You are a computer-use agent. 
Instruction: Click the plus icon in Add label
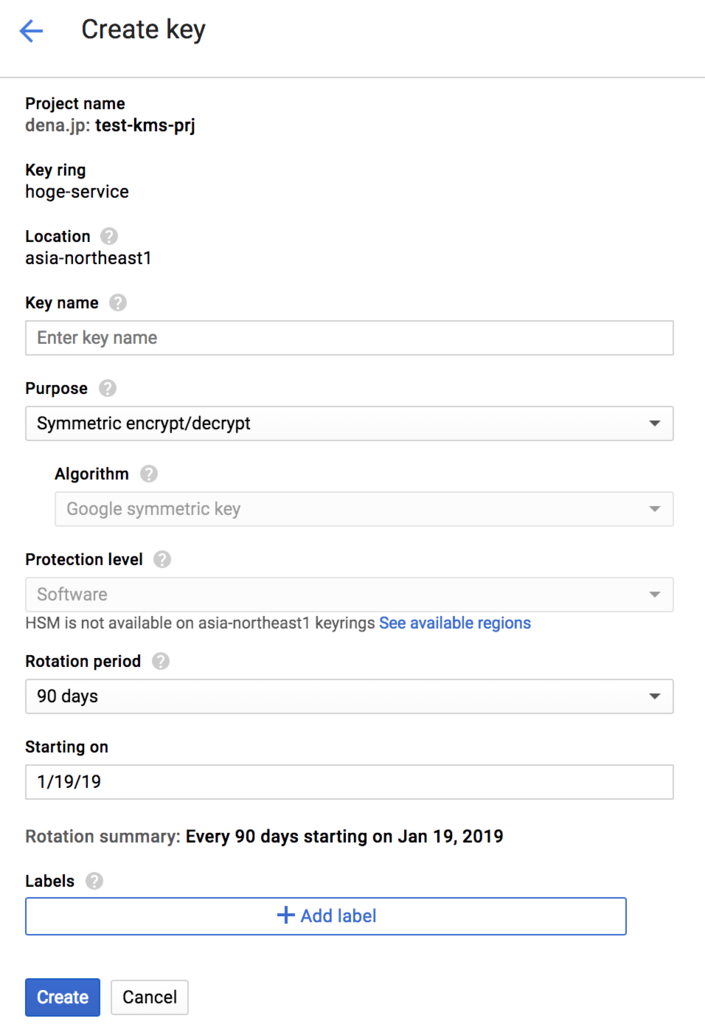[286, 915]
